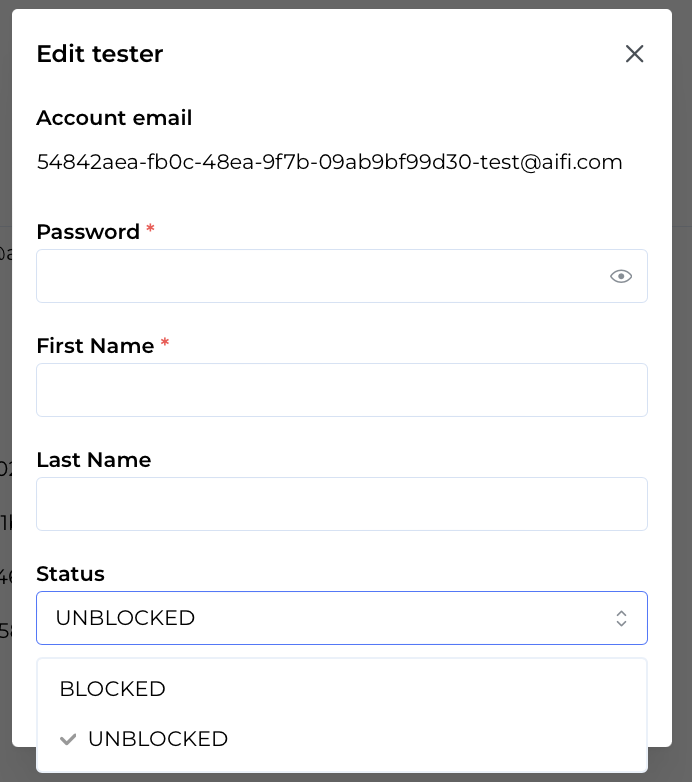Click the Password field label
The width and height of the screenshot is (692, 782).
point(88,232)
